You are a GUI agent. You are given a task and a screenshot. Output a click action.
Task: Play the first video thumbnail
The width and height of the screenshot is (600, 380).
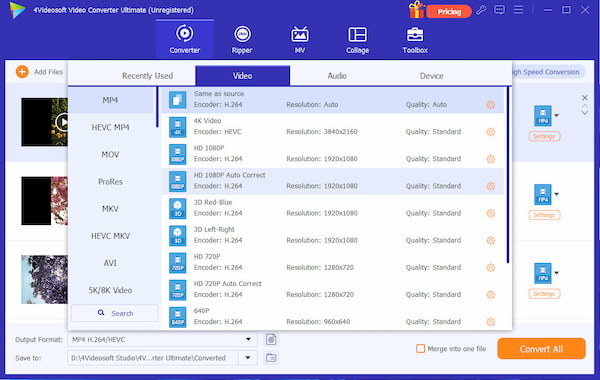(x=62, y=122)
